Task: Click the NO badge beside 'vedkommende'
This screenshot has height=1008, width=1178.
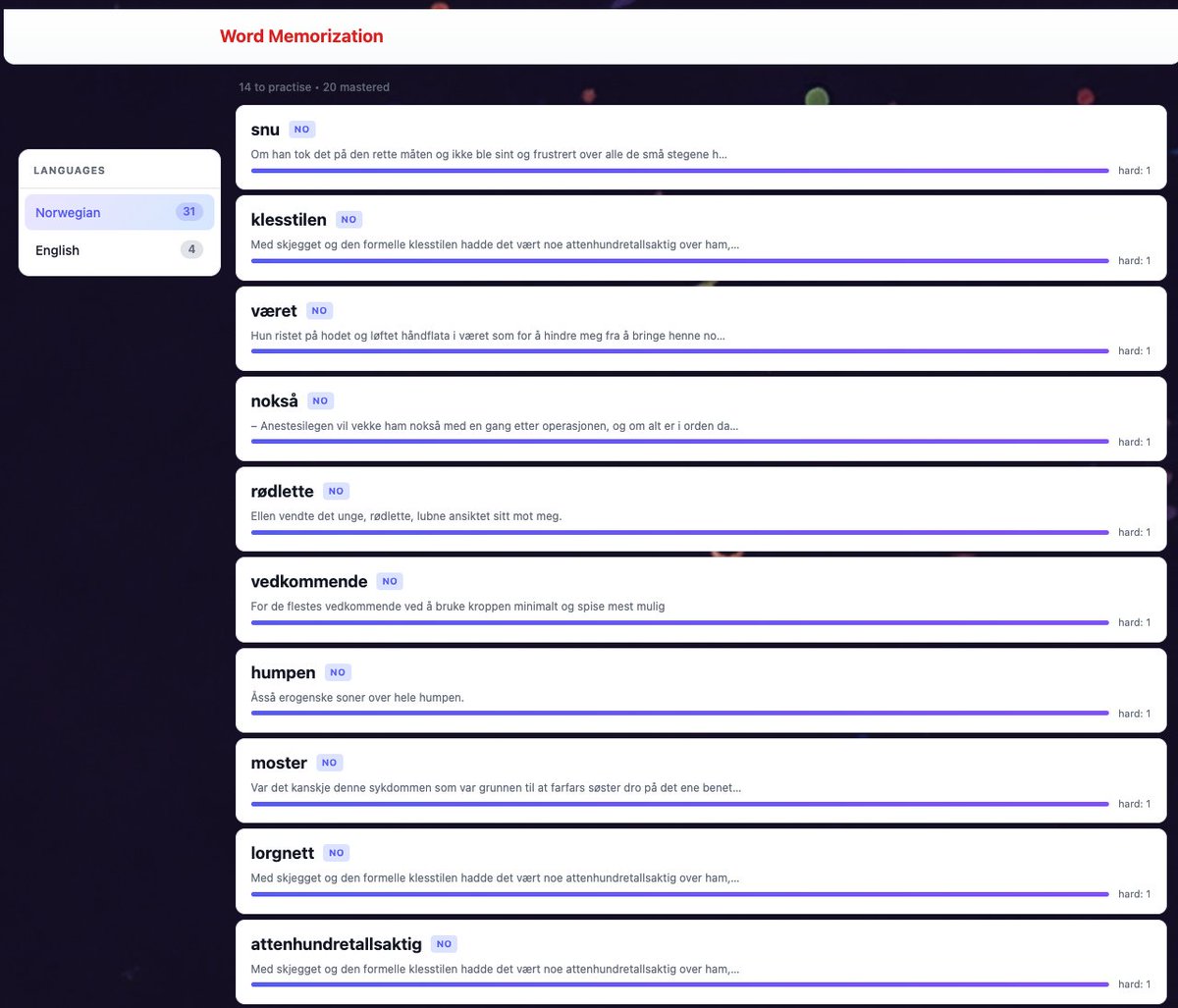Action: pos(390,581)
